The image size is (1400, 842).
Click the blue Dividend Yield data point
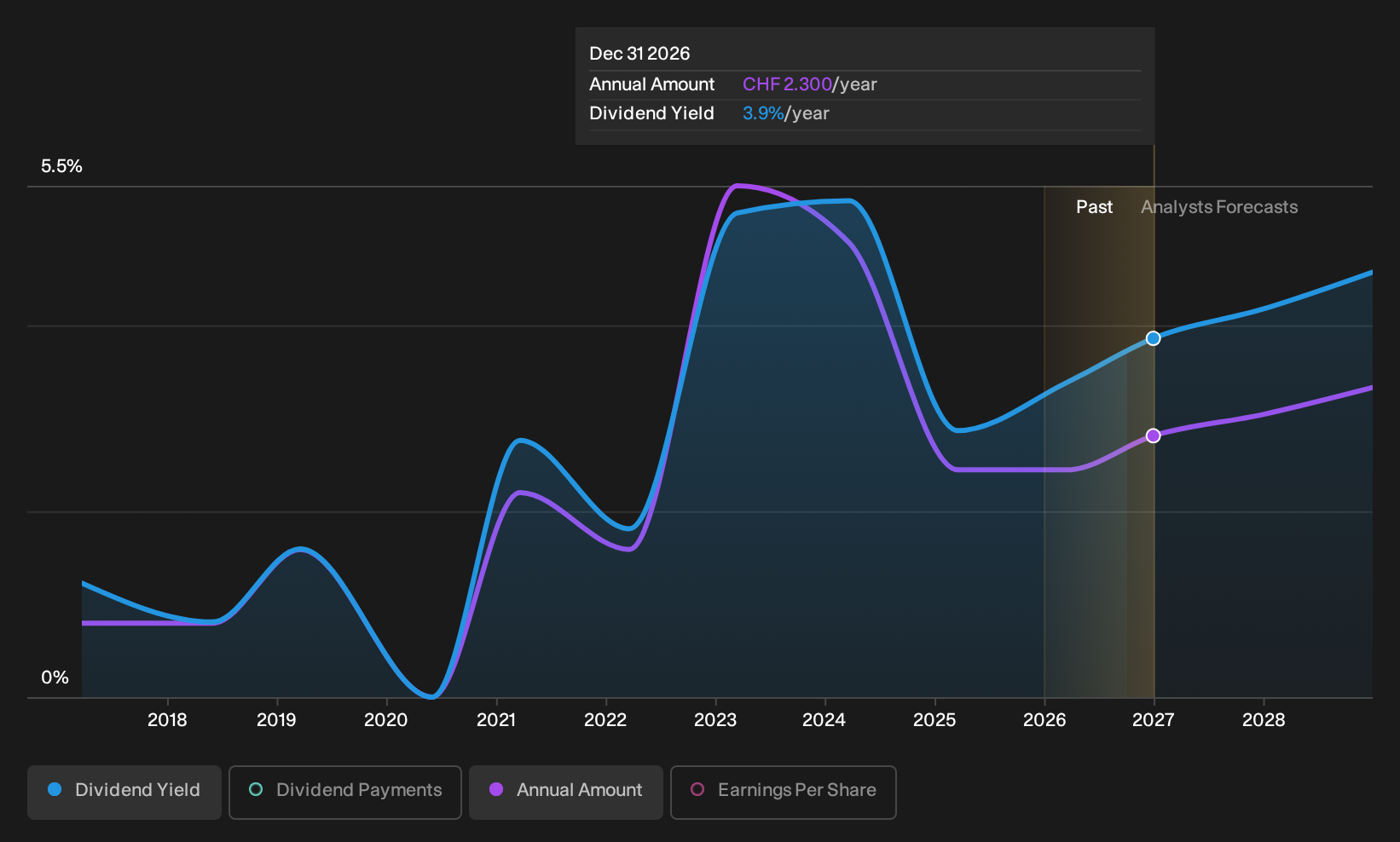pos(1153,338)
